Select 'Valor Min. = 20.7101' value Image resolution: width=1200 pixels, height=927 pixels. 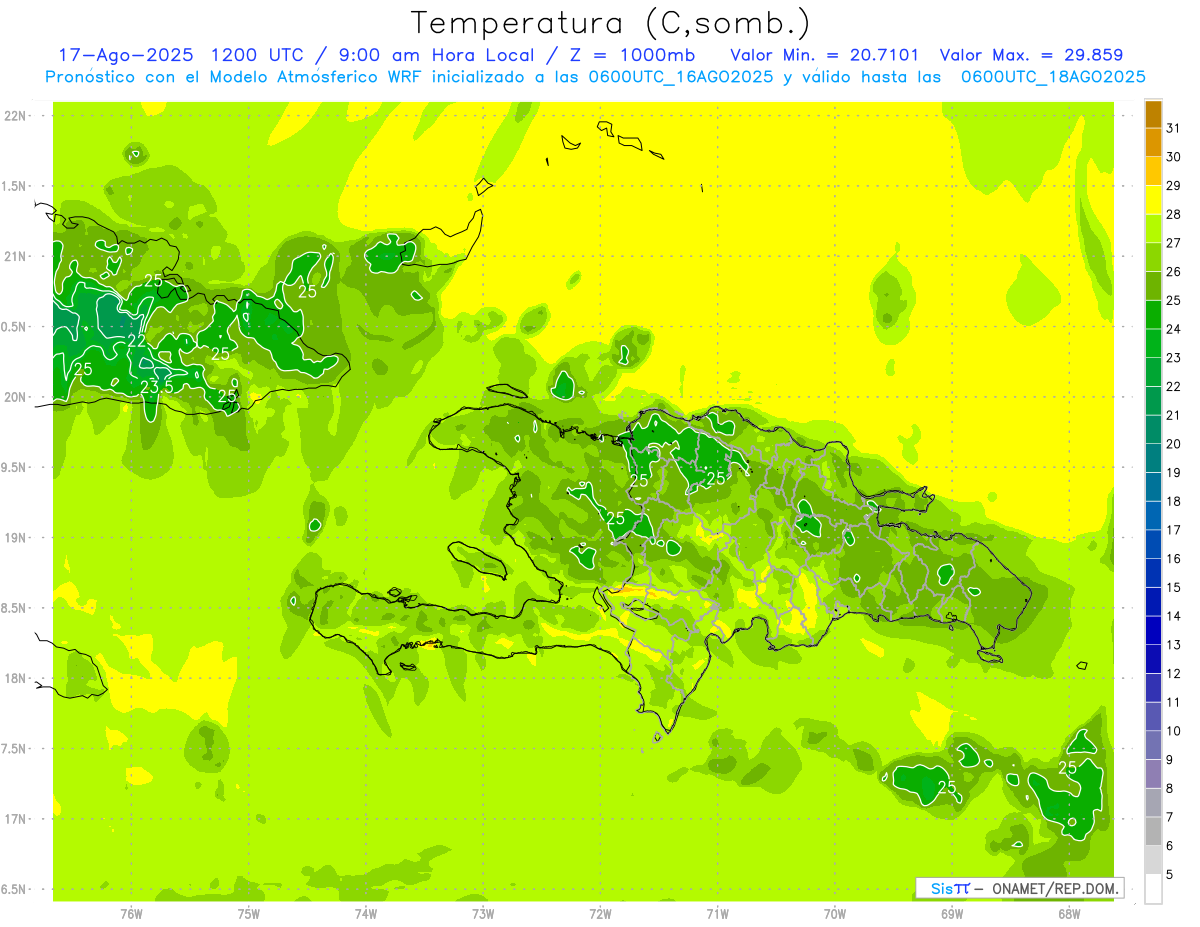click(825, 55)
